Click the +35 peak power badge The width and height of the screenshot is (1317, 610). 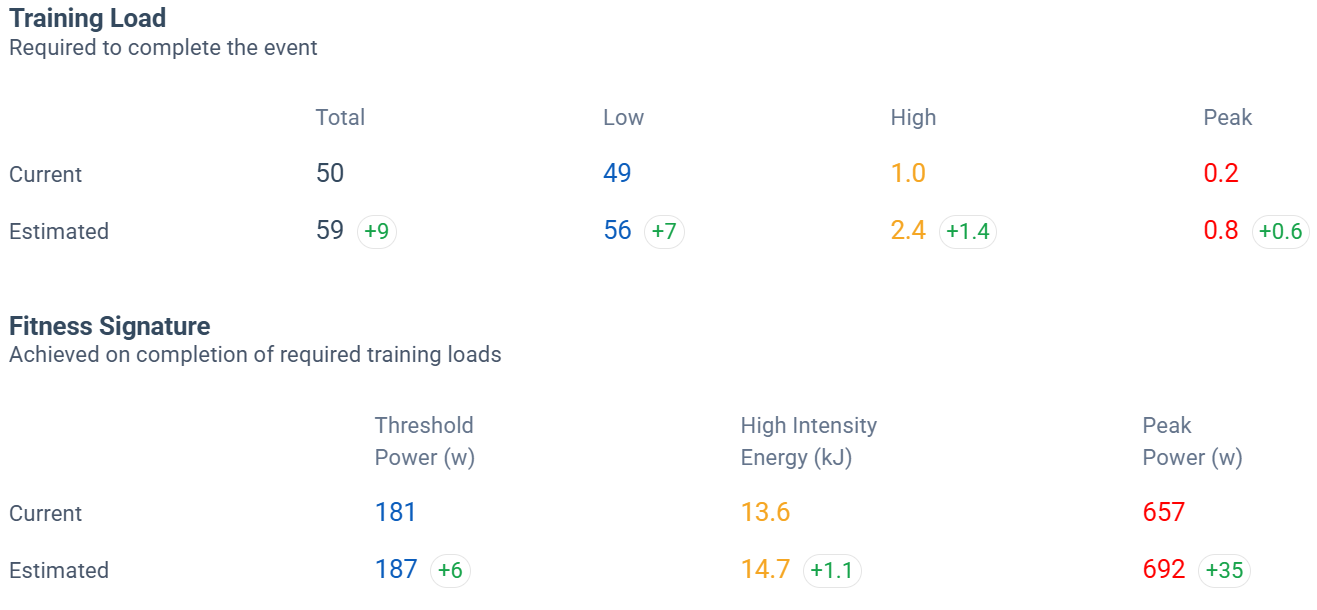tap(1224, 571)
